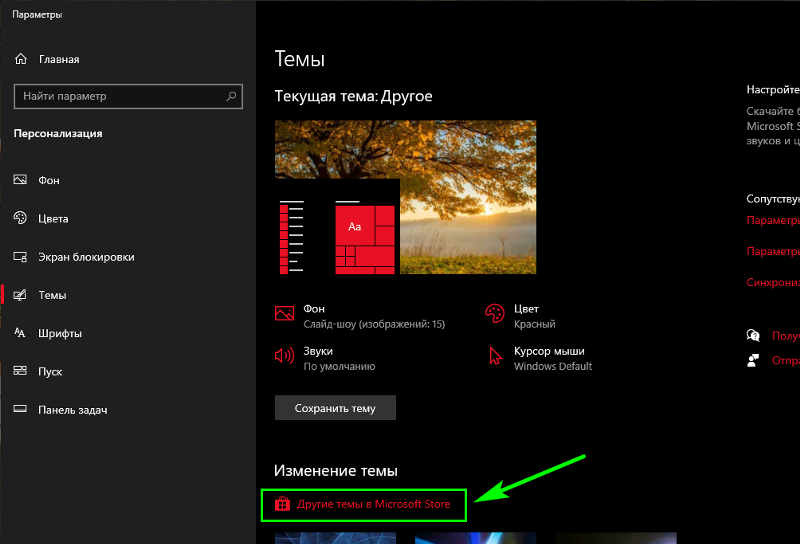Click the red Цвет palette icon

(x=494, y=313)
